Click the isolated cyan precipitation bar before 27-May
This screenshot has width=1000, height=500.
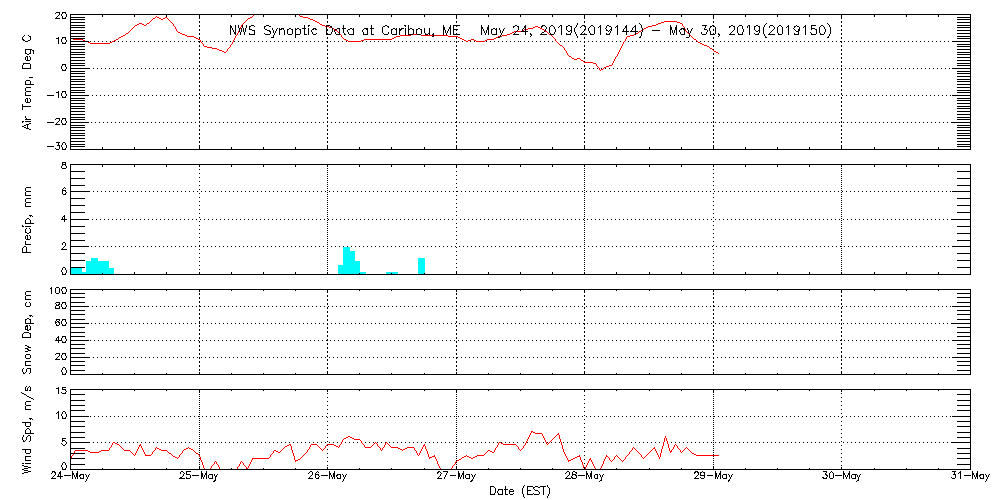[x=422, y=265]
